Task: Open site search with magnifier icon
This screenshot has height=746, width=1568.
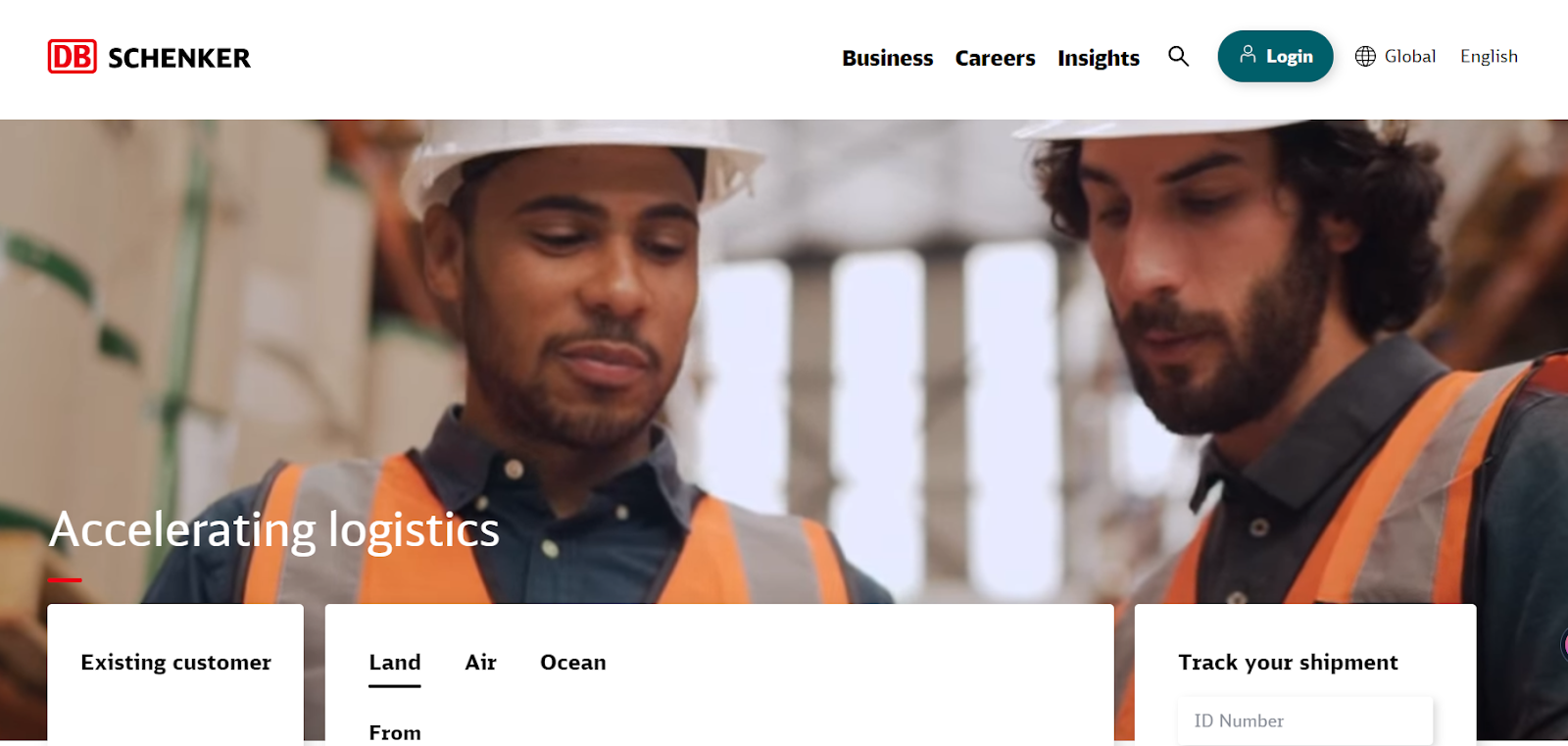Action: click(x=1178, y=56)
